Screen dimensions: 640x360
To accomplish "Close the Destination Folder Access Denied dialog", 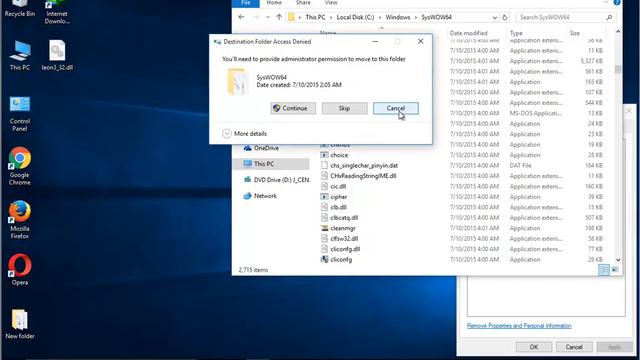I will [x=420, y=41].
